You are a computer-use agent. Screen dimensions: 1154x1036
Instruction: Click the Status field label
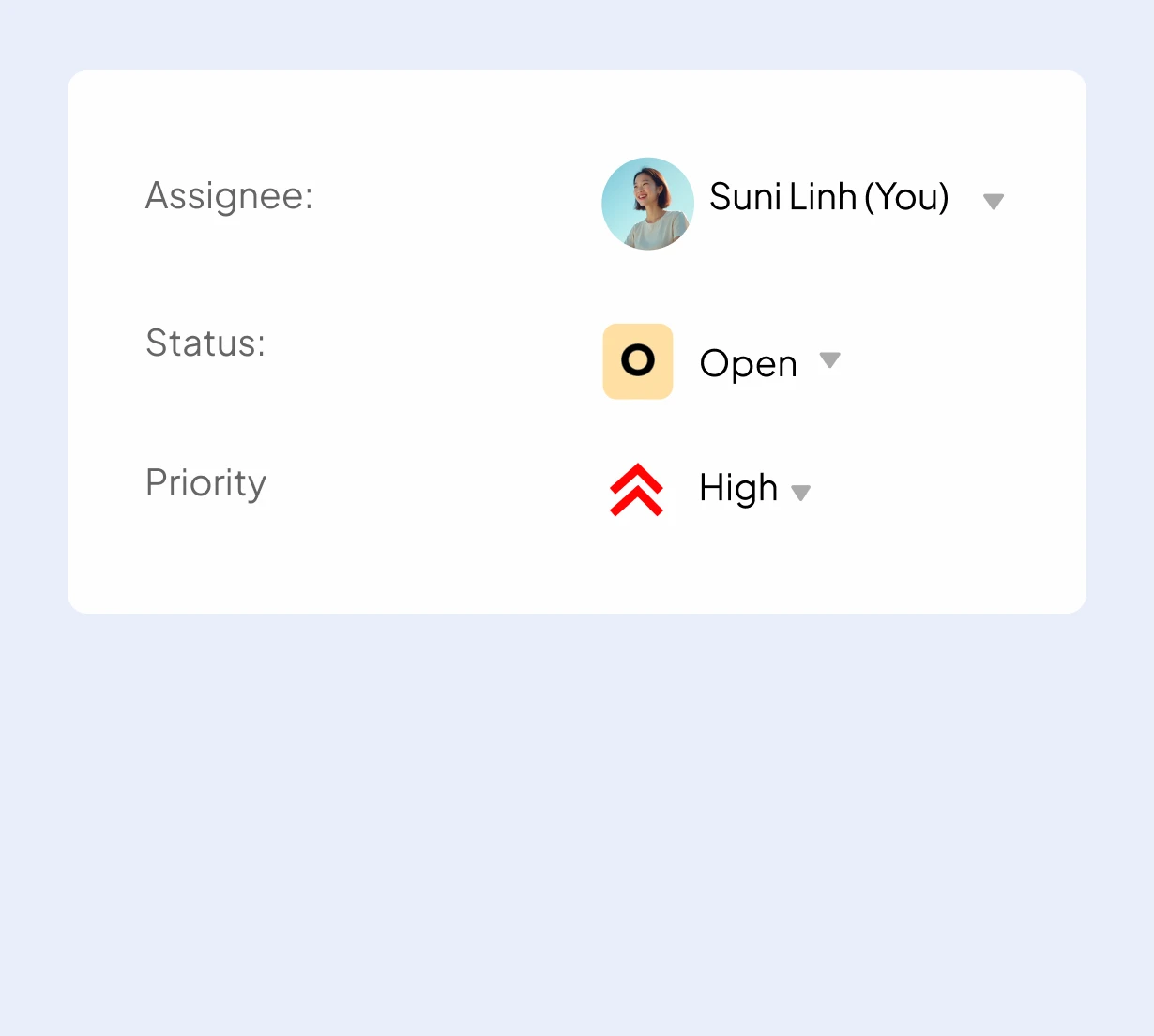[x=205, y=343]
